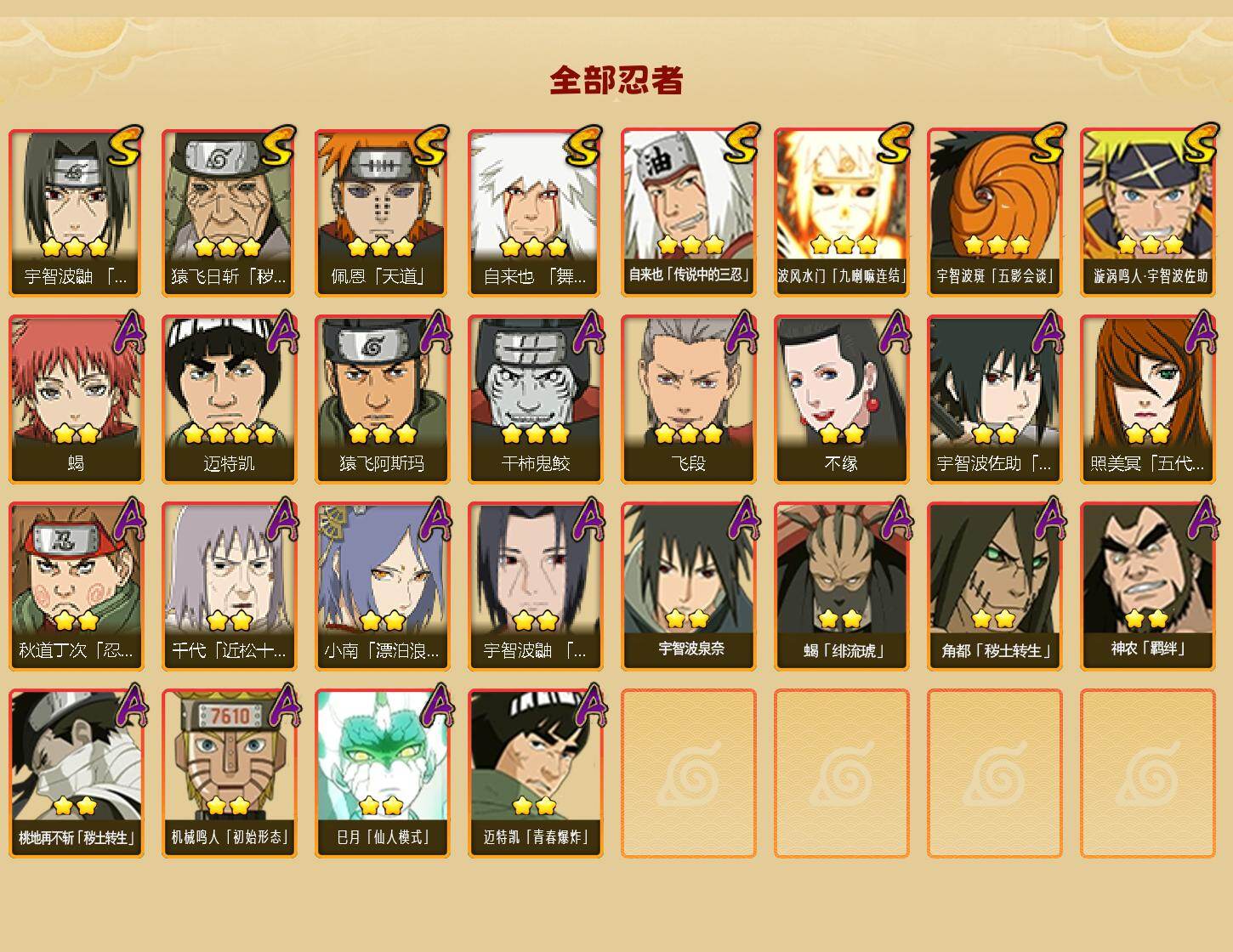Open the 蝎 ninja card

click(76, 399)
